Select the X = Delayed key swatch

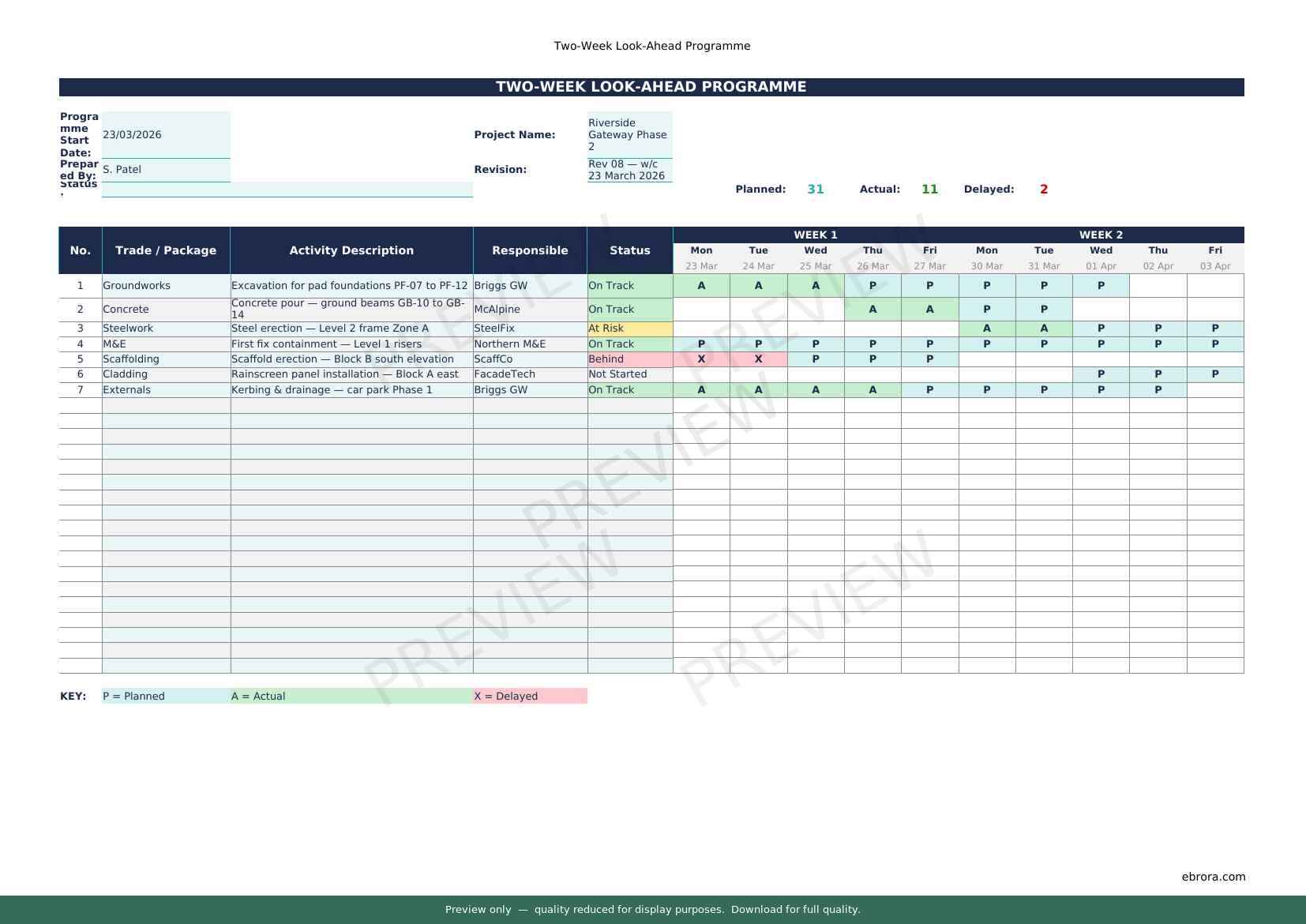coord(530,697)
